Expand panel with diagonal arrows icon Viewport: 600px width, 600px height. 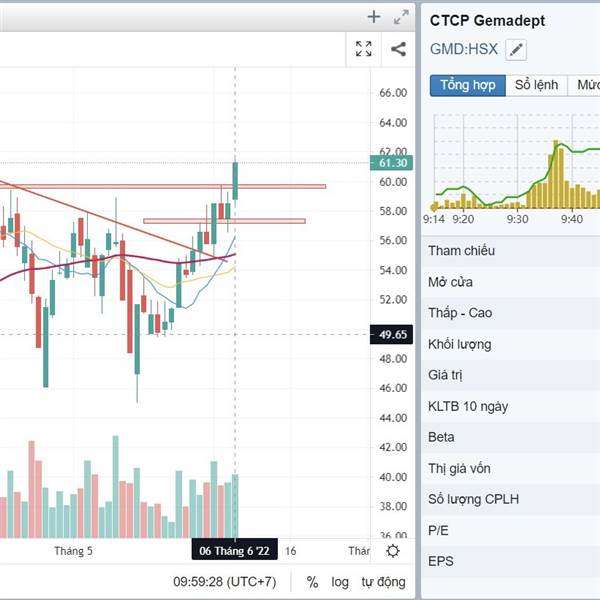tap(401, 16)
